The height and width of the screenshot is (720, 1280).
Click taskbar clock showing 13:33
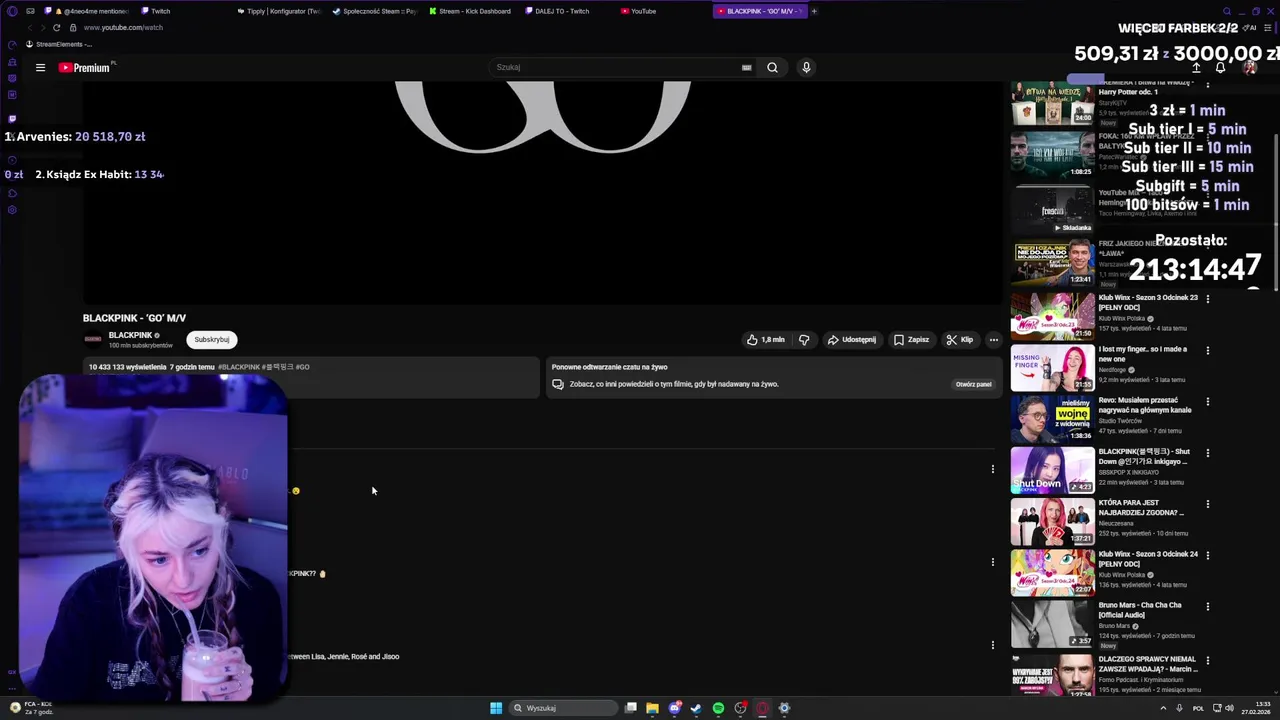tap(1255, 708)
